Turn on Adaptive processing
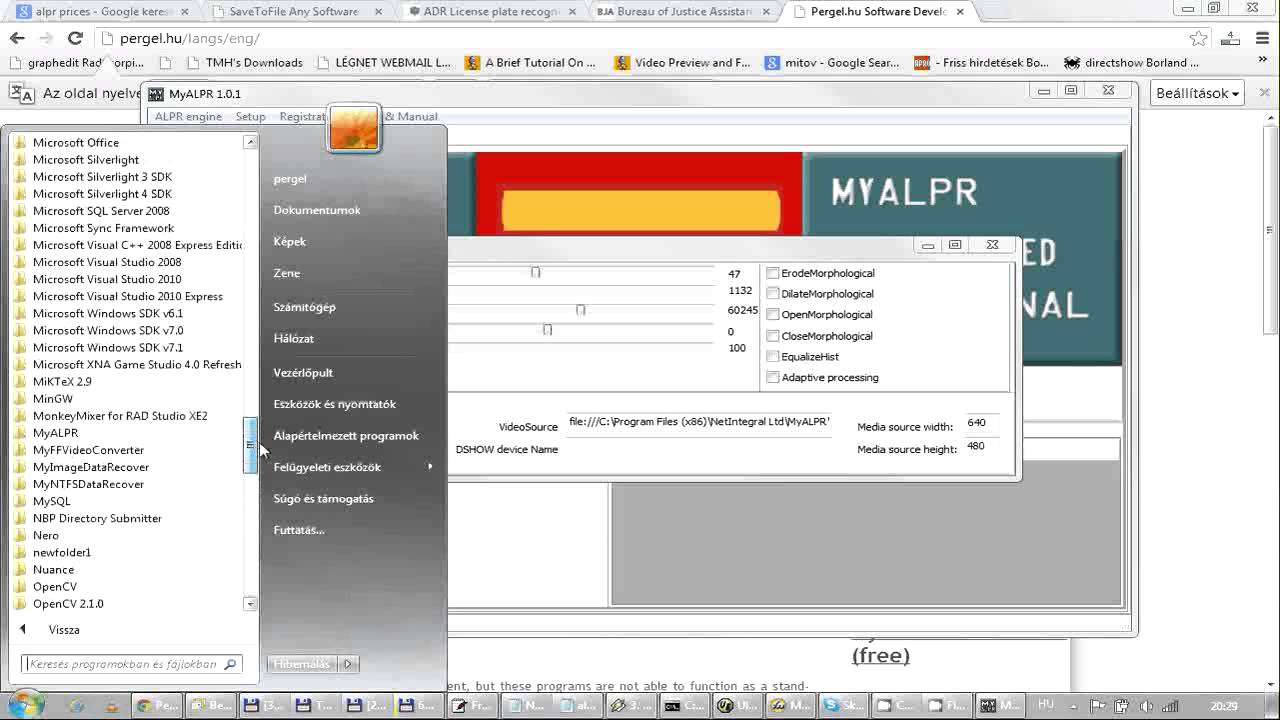 [x=773, y=378]
